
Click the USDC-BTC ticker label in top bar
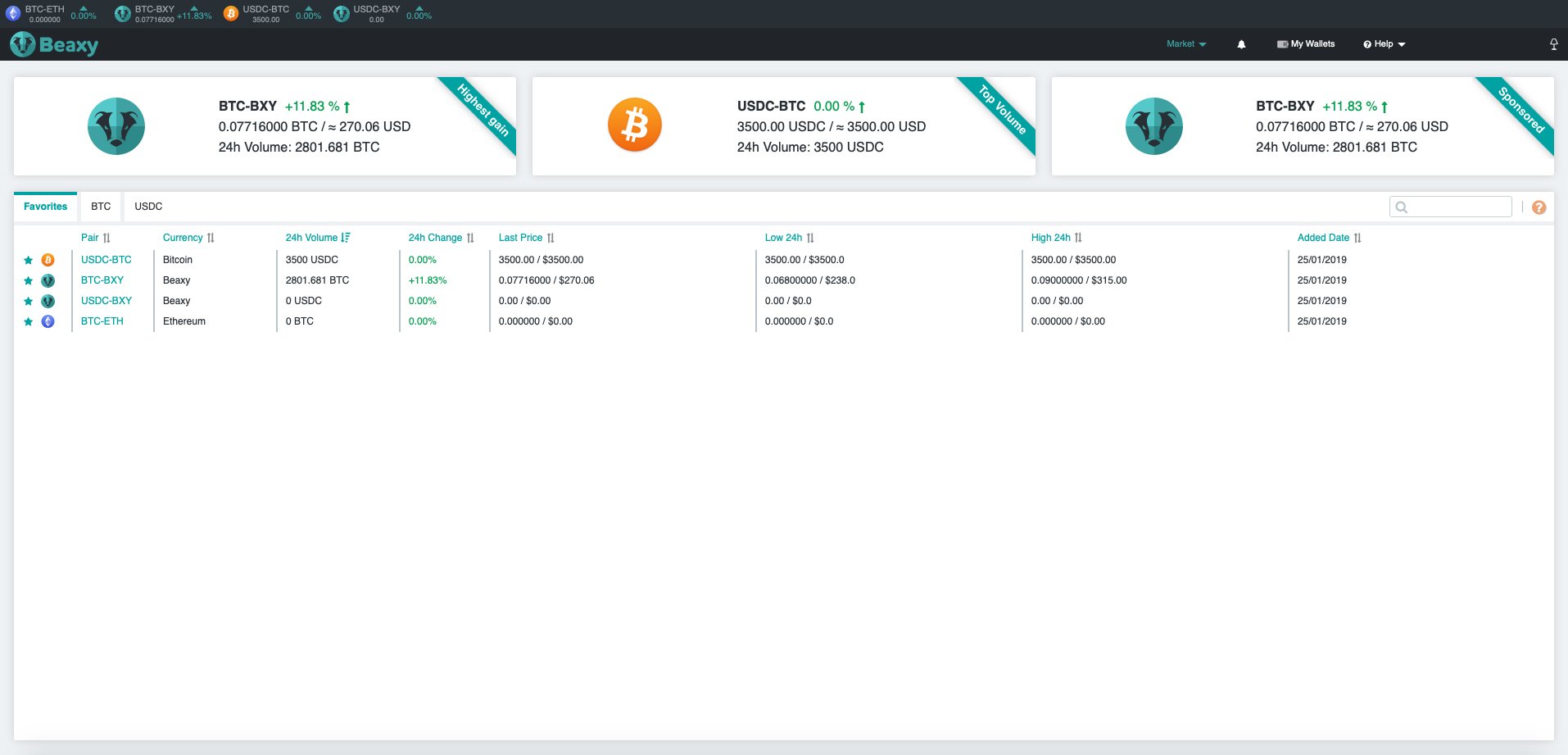tap(266, 9)
